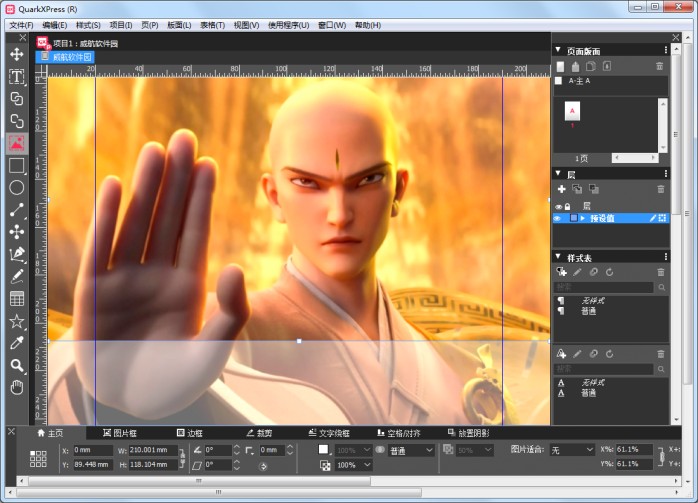Select the Line tool in toolbar

tap(17, 210)
